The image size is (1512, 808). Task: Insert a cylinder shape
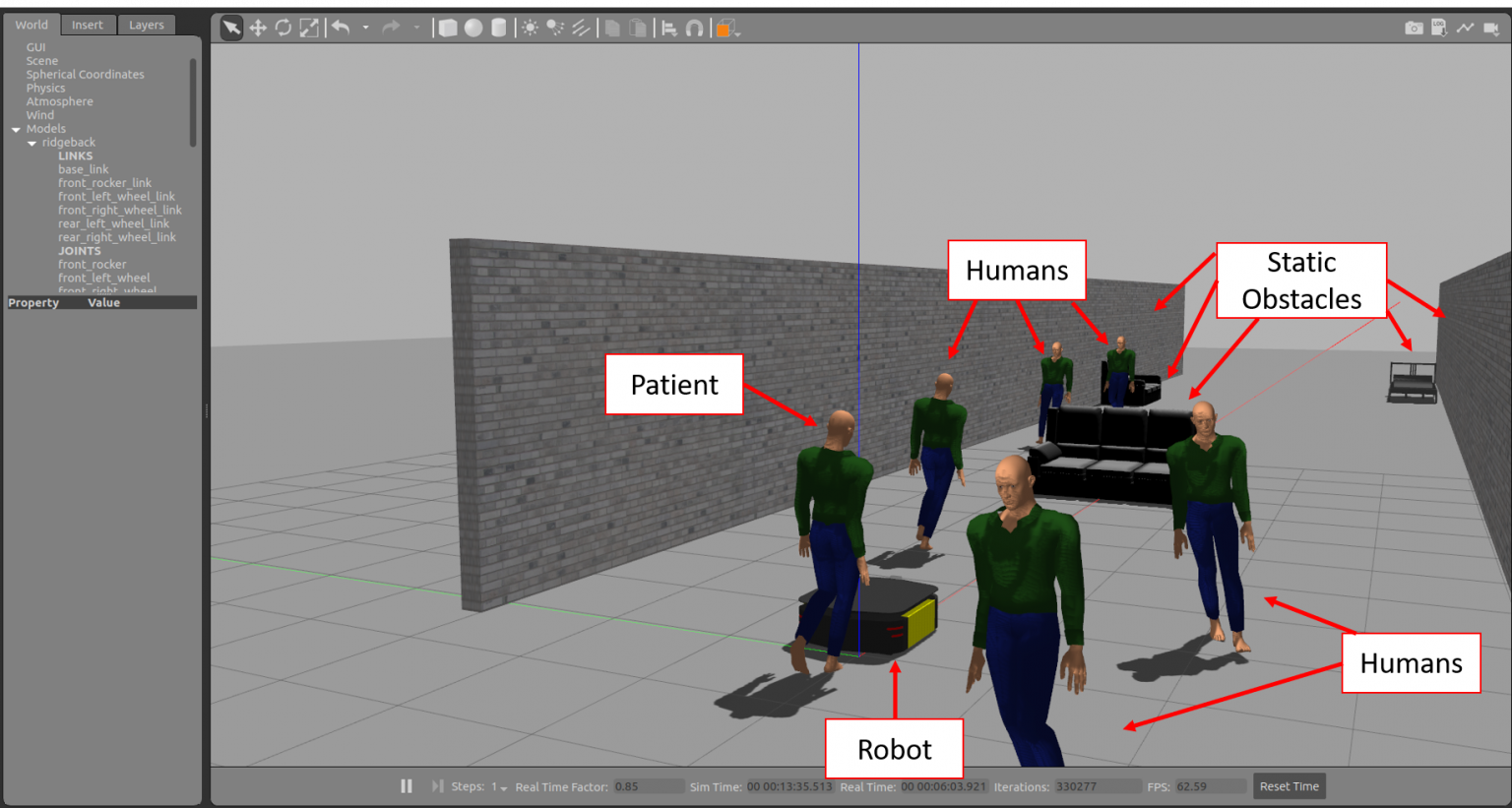499,28
